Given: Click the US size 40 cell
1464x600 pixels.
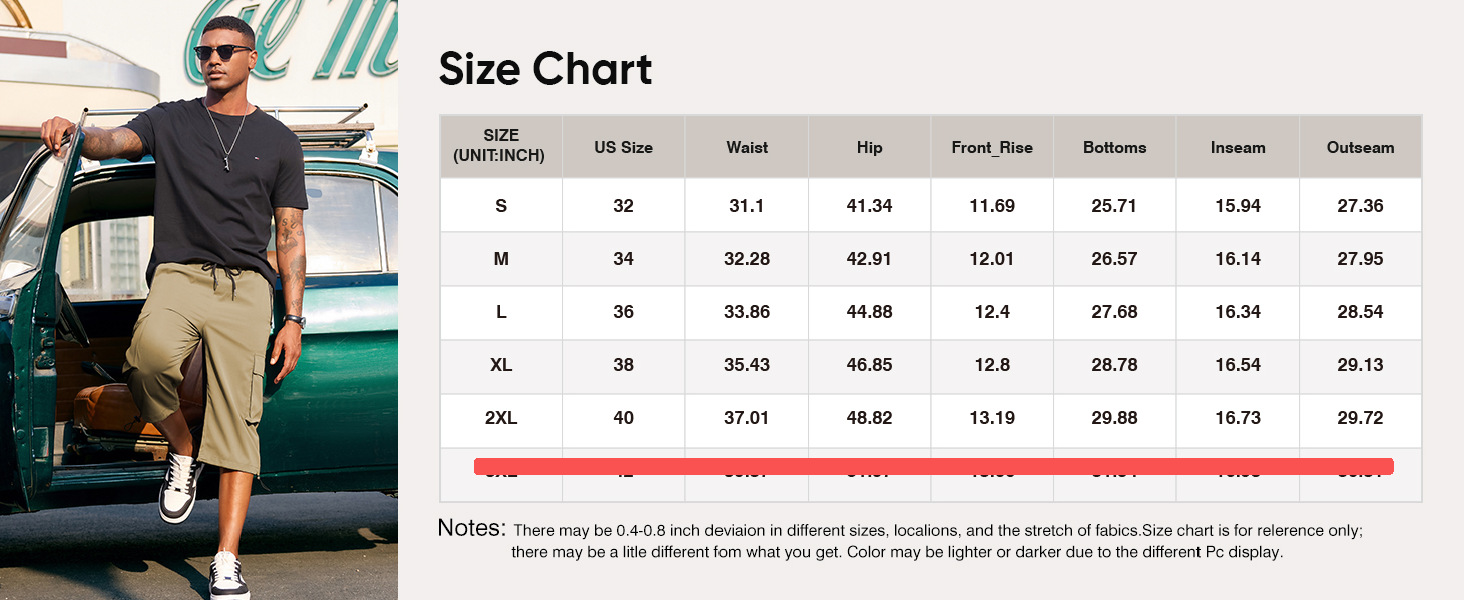Looking at the screenshot, I should (x=624, y=418).
